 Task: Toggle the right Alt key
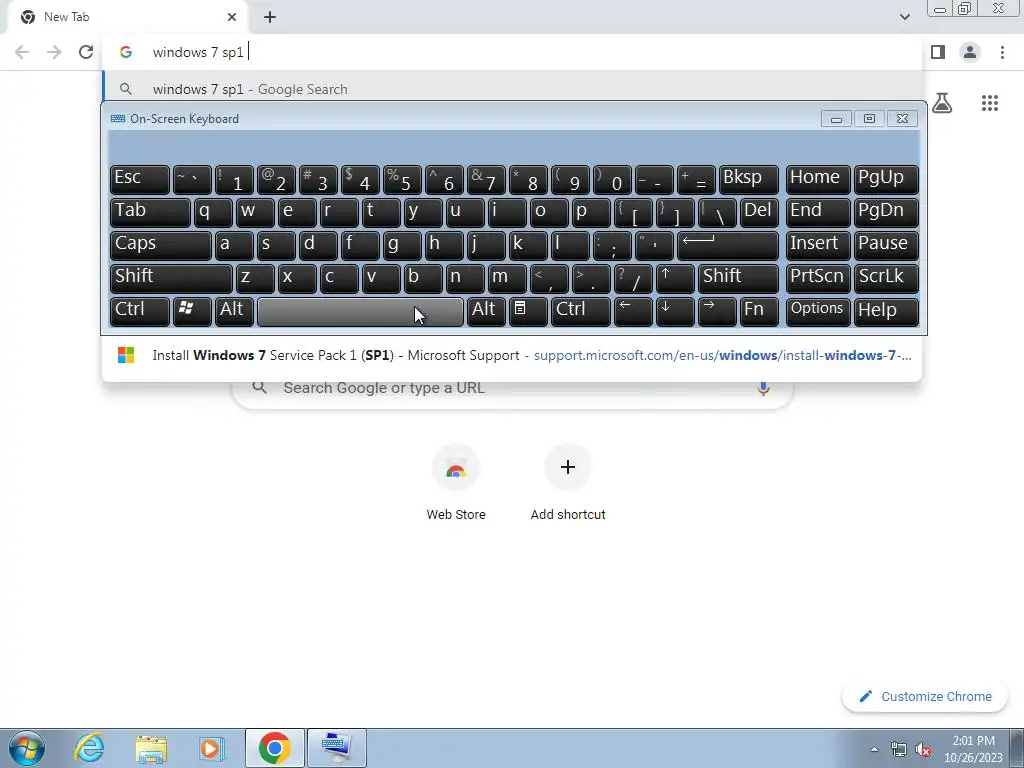pos(486,311)
